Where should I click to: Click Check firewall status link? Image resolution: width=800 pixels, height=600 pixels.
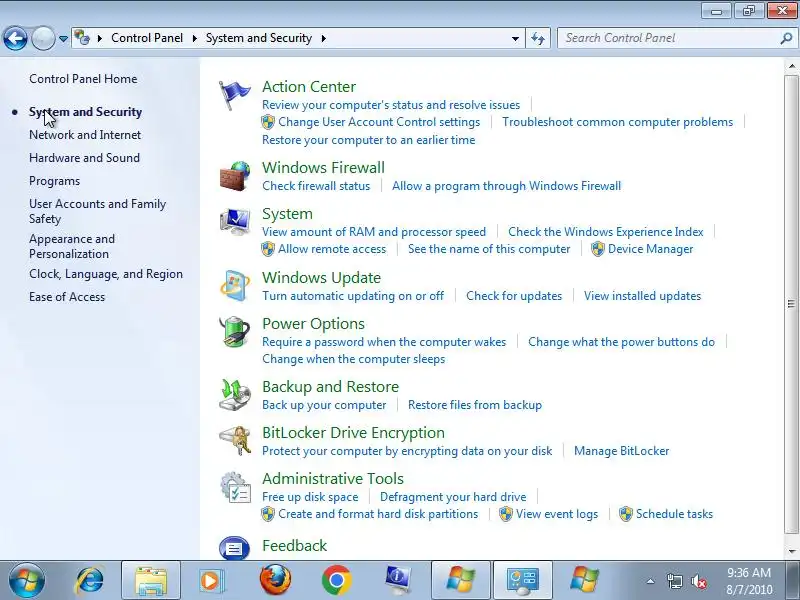point(316,186)
